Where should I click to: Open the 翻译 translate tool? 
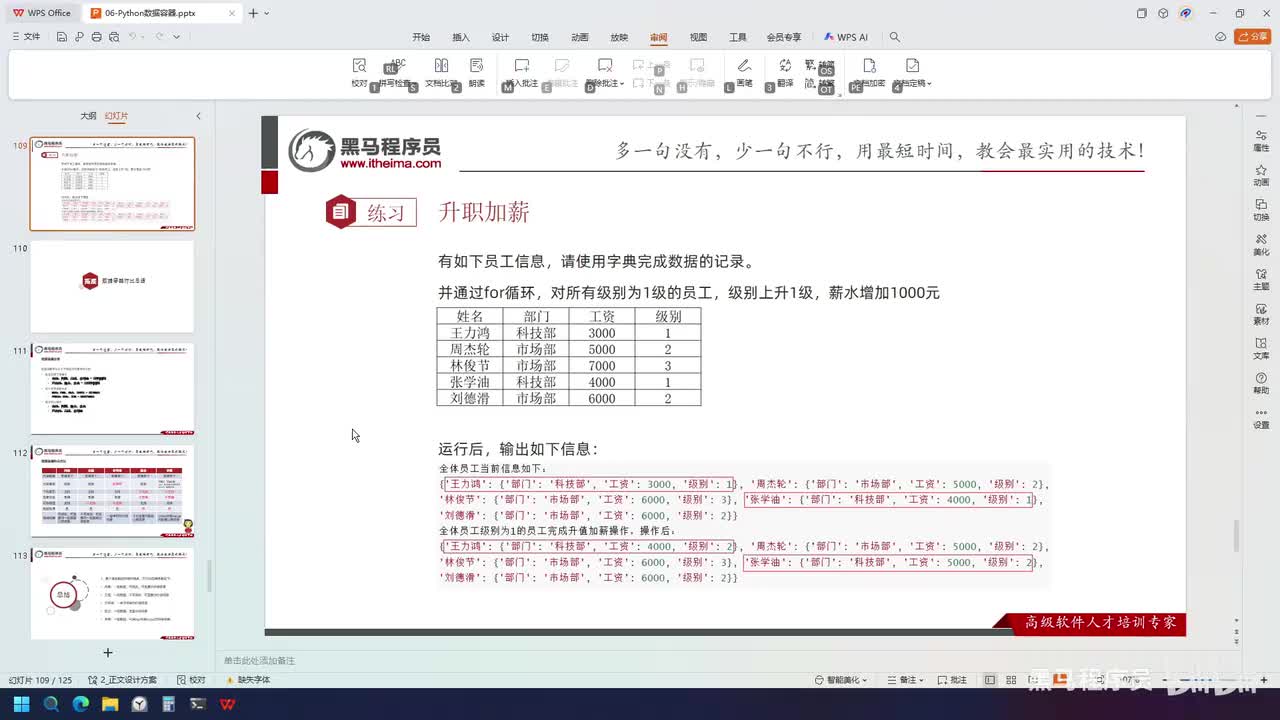coord(785,72)
